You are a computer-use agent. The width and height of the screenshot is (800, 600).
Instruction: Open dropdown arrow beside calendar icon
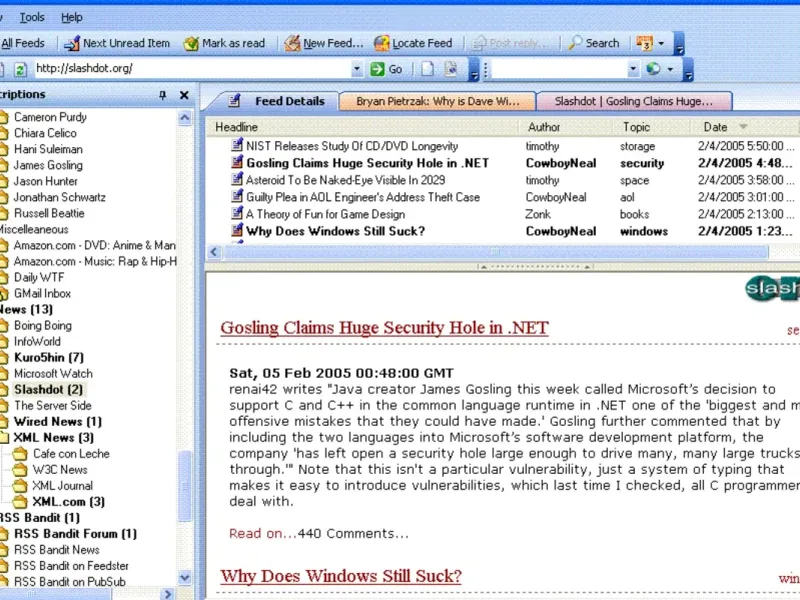click(x=661, y=43)
